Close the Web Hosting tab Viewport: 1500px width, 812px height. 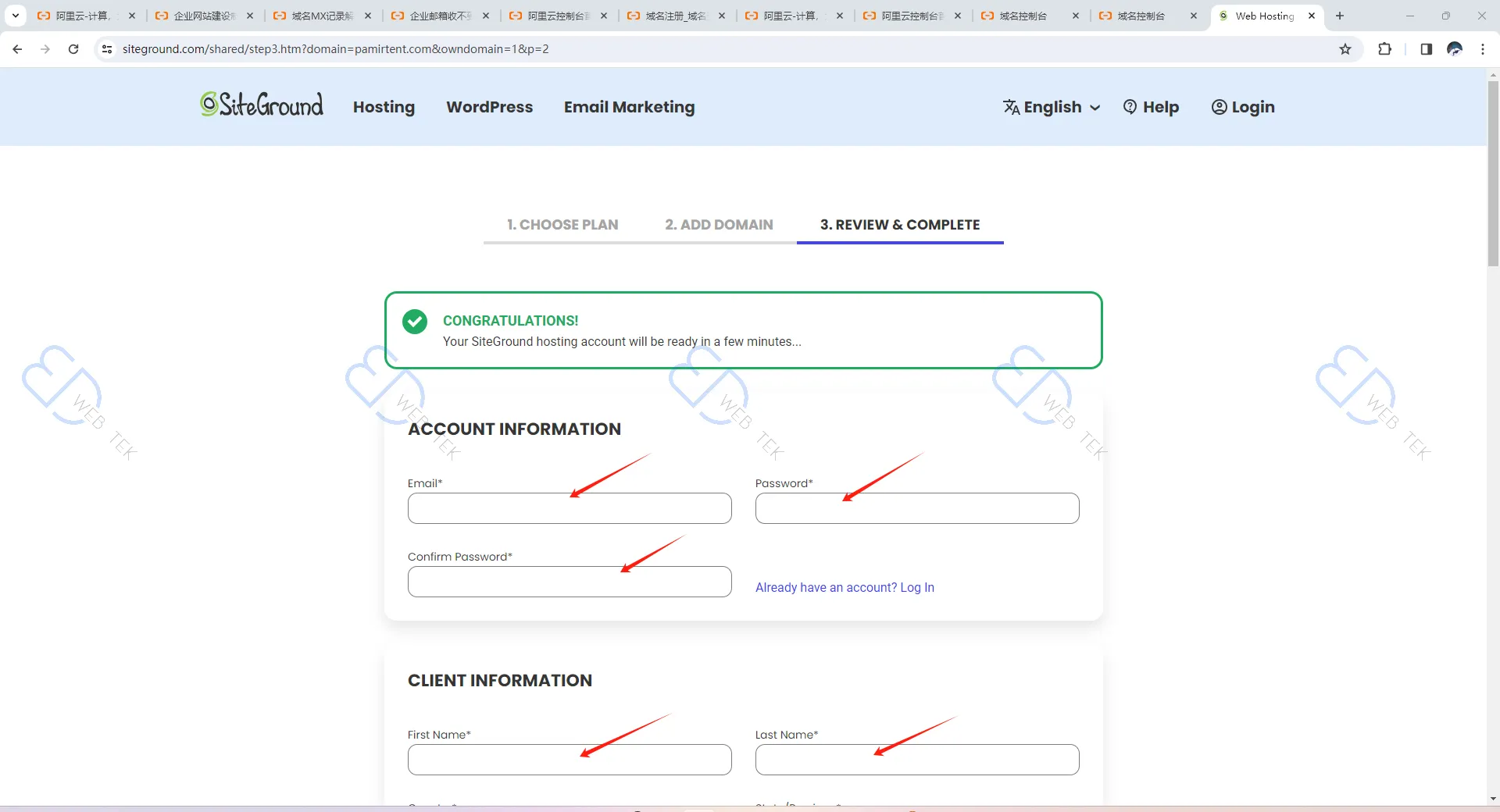[x=1312, y=16]
